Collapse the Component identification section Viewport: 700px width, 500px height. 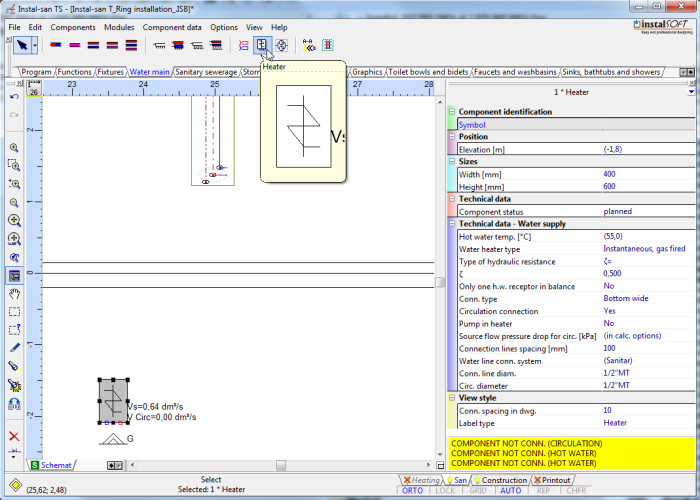(452, 112)
